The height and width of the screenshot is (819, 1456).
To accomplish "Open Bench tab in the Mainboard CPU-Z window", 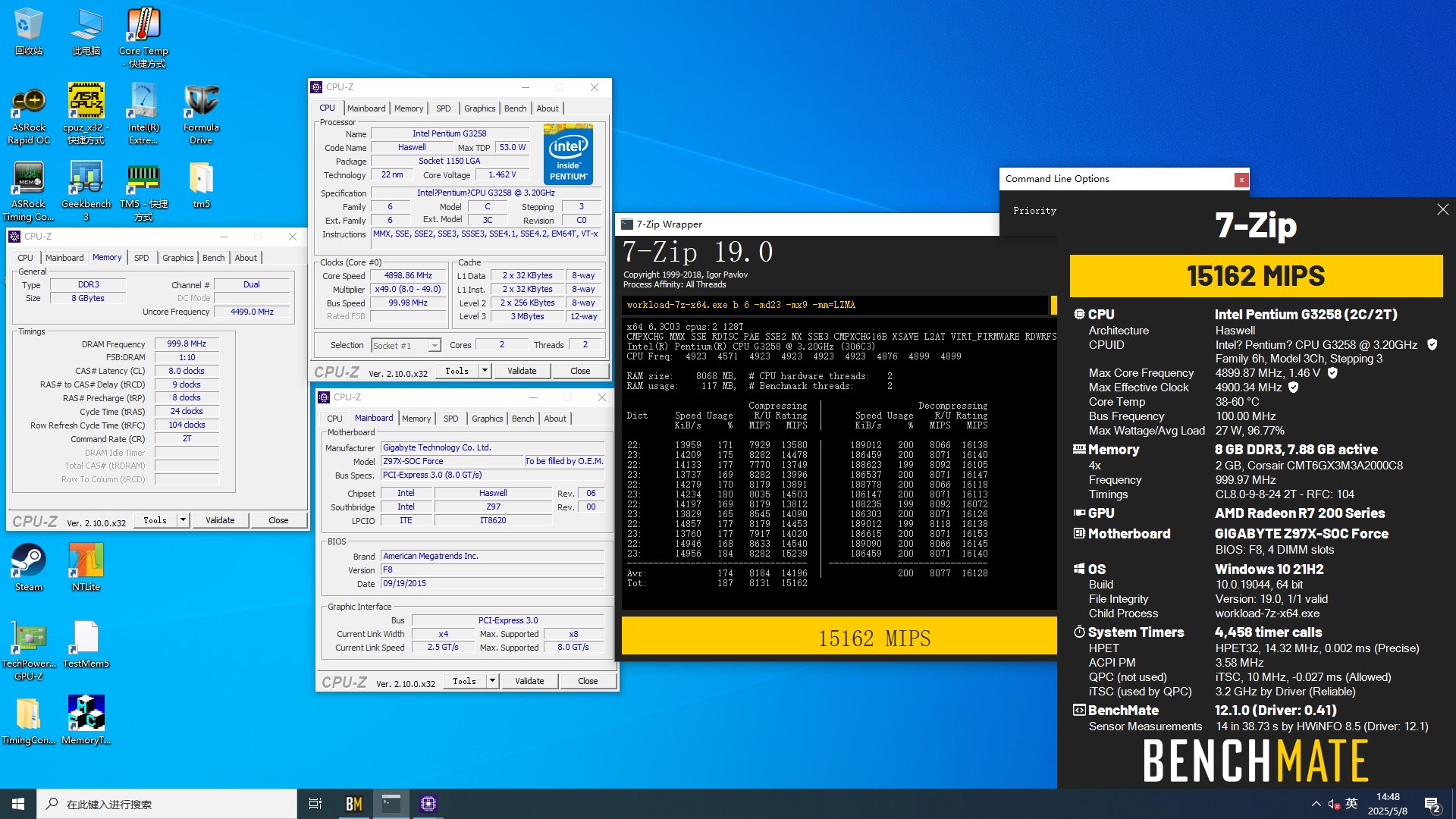I will tap(523, 419).
